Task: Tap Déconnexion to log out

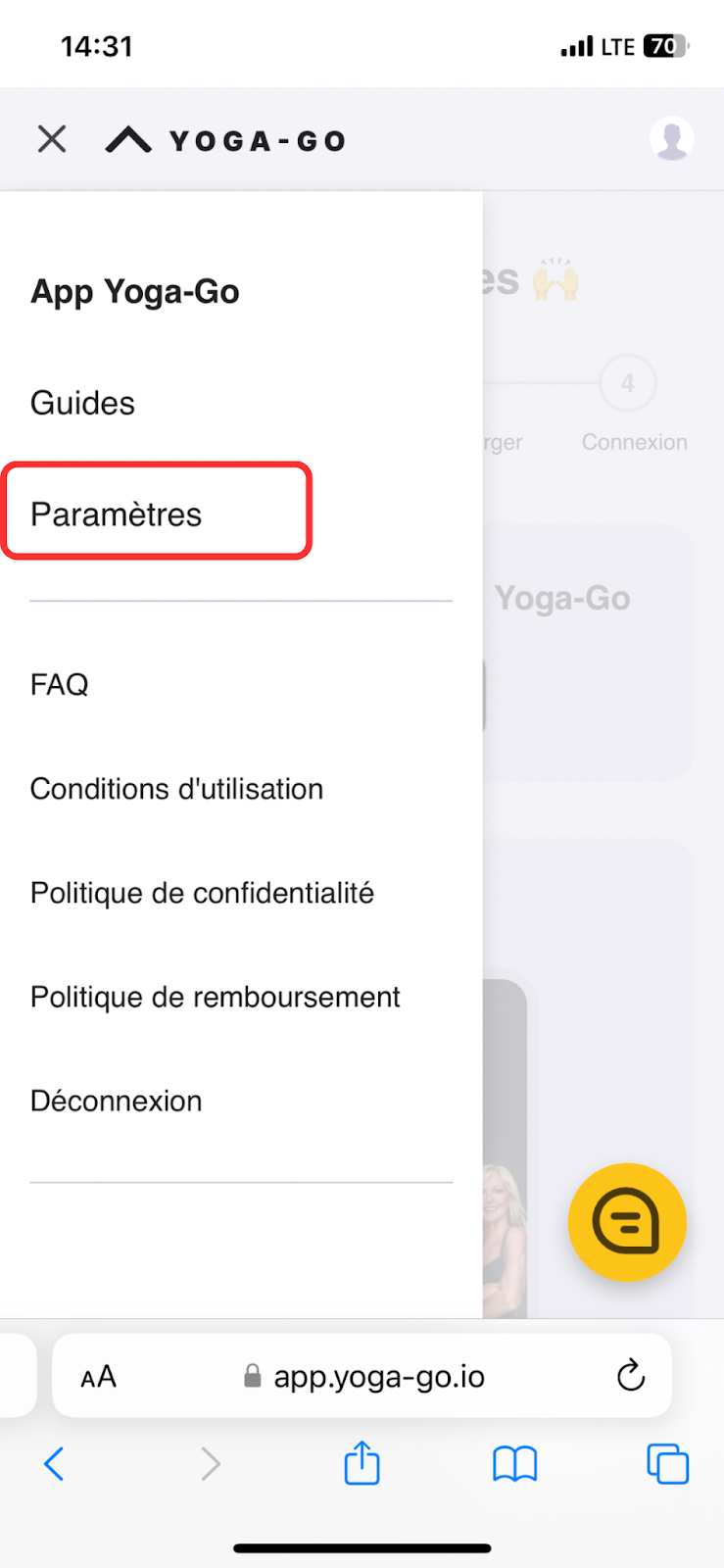Action: 117,1101
